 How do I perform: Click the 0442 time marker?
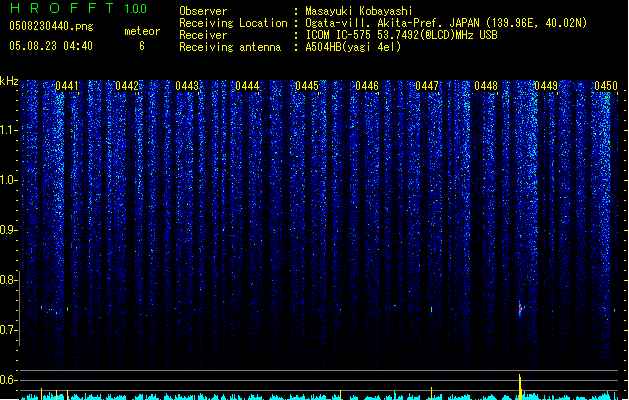127,86
